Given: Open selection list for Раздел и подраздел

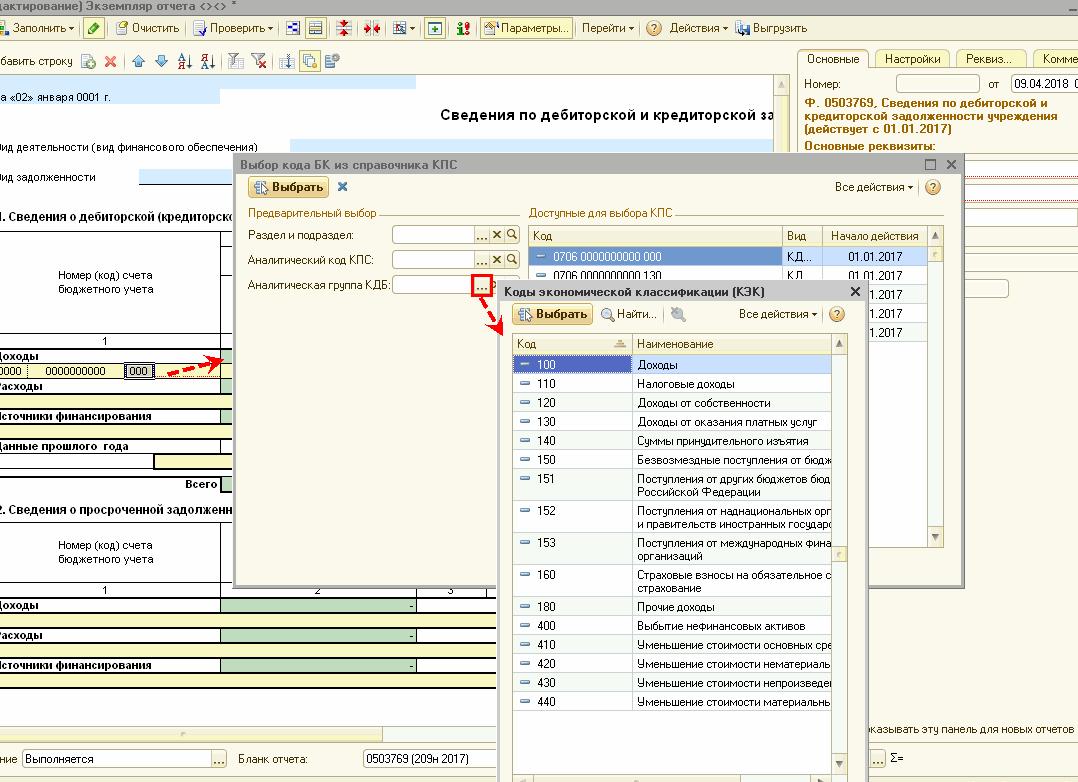Looking at the screenshot, I should click(x=482, y=235).
